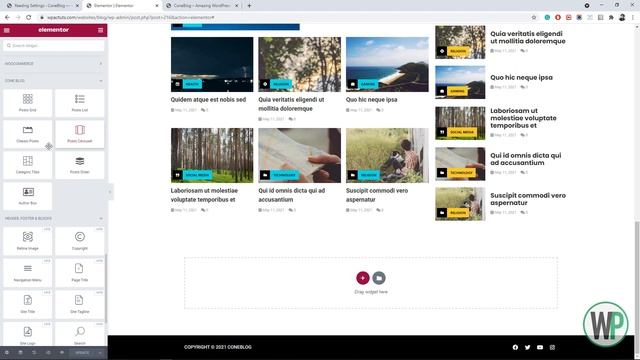Select the Search widget
Viewport: 640px width, 360px height.
pyautogui.click(x=80, y=335)
